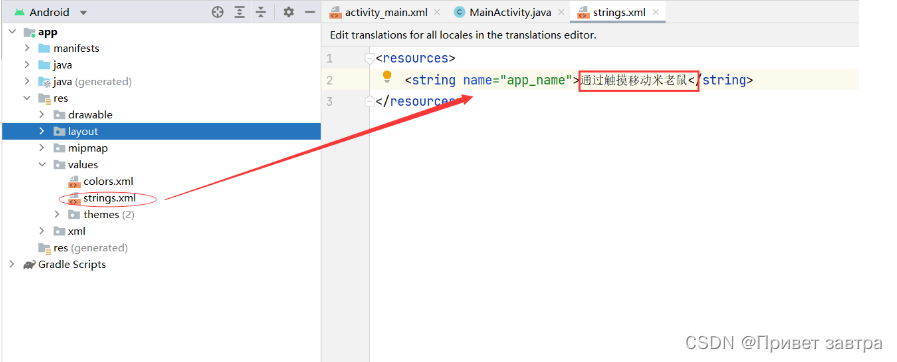Close the strings.xml tab
Screen dimensions: 897x362
click(656, 12)
